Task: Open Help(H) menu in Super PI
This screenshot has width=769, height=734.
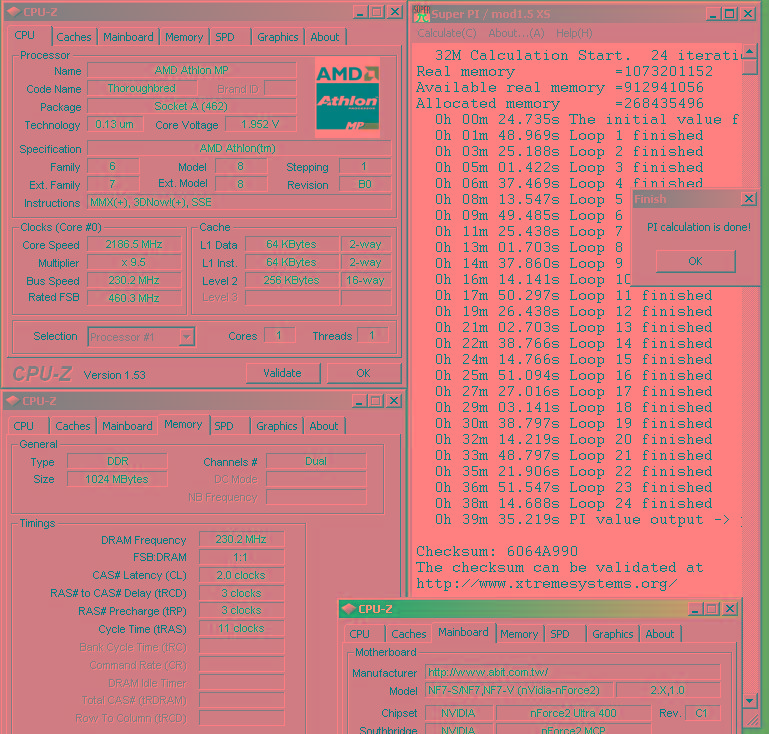Action: 574,33
